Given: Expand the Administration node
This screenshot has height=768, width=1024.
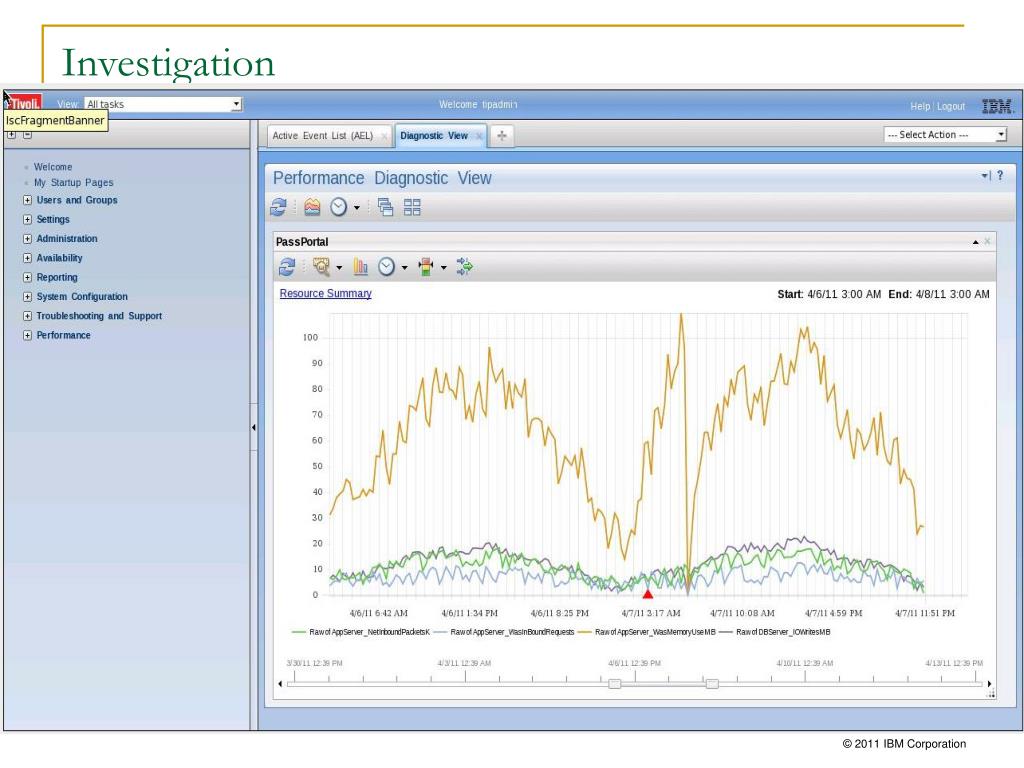Looking at the screenshot, I should pyautogui.click(x=27, y=239).
